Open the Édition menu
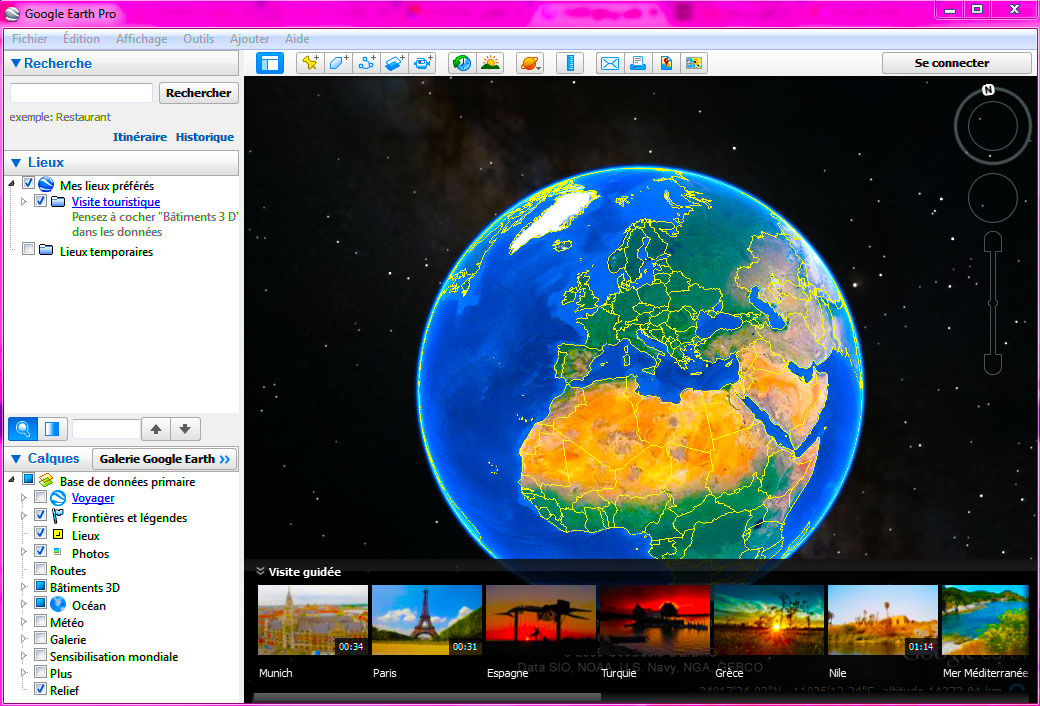The height and width of the screenshot is (706, 1040). tap(82, 38)
